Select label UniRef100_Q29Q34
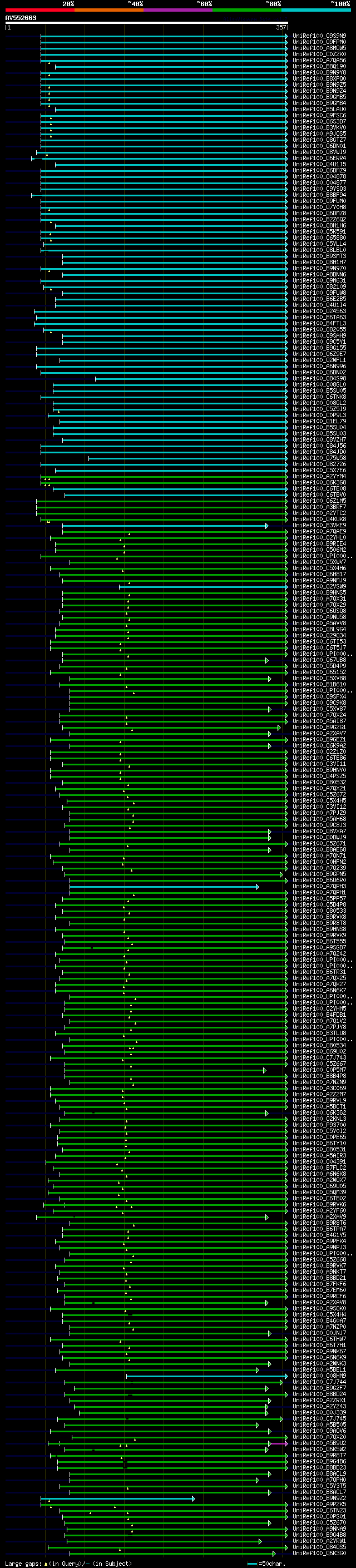Screen dimensions: 356x1568 319,635
